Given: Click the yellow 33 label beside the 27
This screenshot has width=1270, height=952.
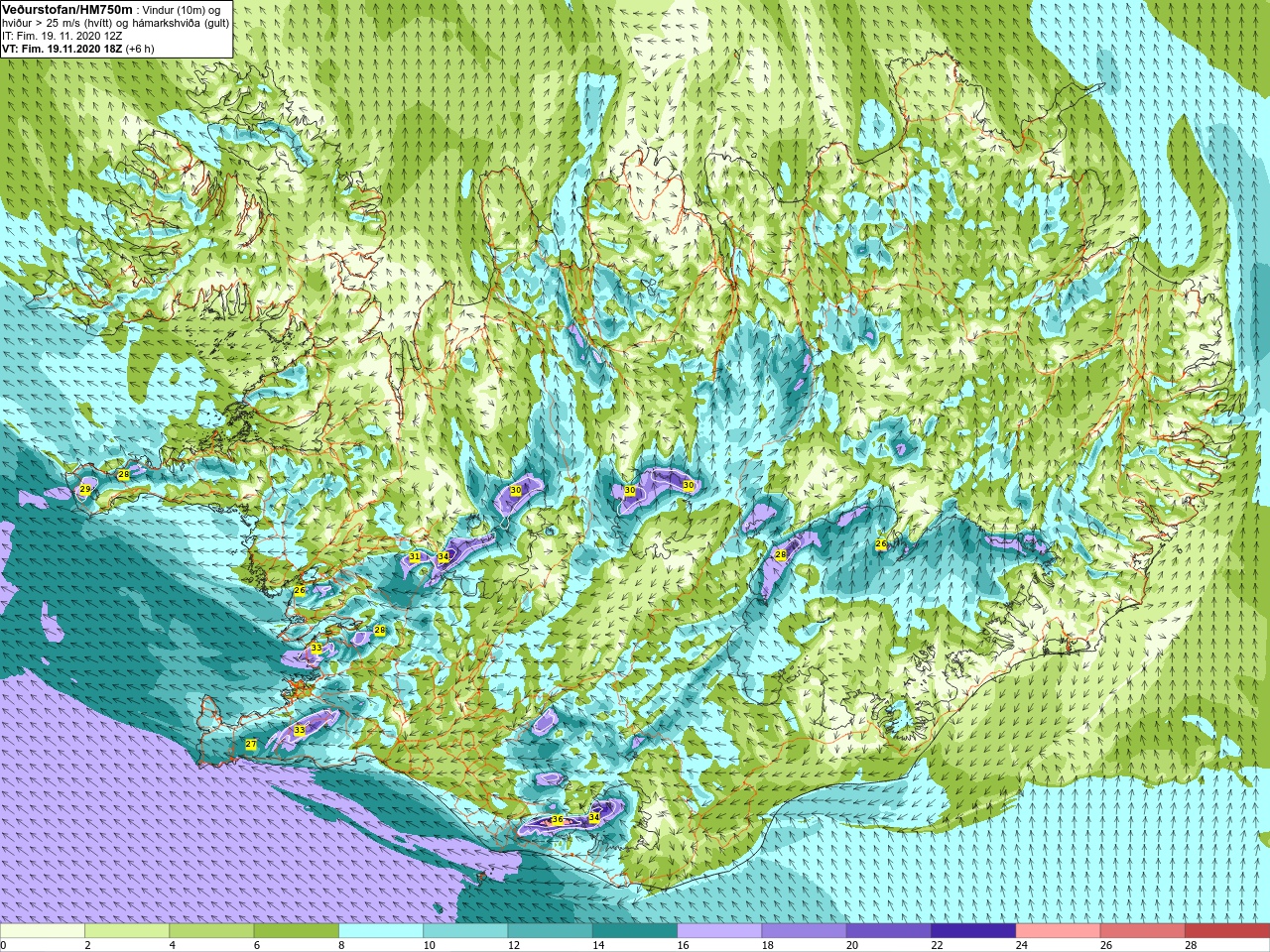Looking at the screenshot, I should point(300,731).
